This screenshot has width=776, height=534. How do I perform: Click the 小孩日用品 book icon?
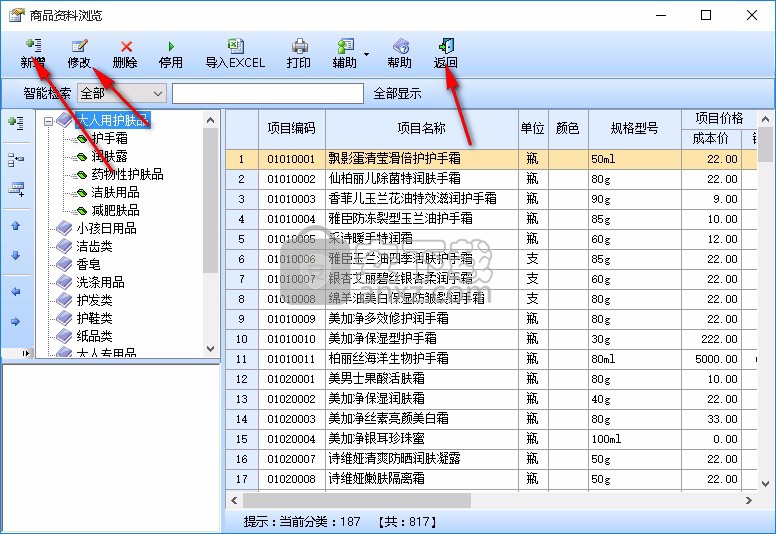pyautogui.click(x=64, y=228)
